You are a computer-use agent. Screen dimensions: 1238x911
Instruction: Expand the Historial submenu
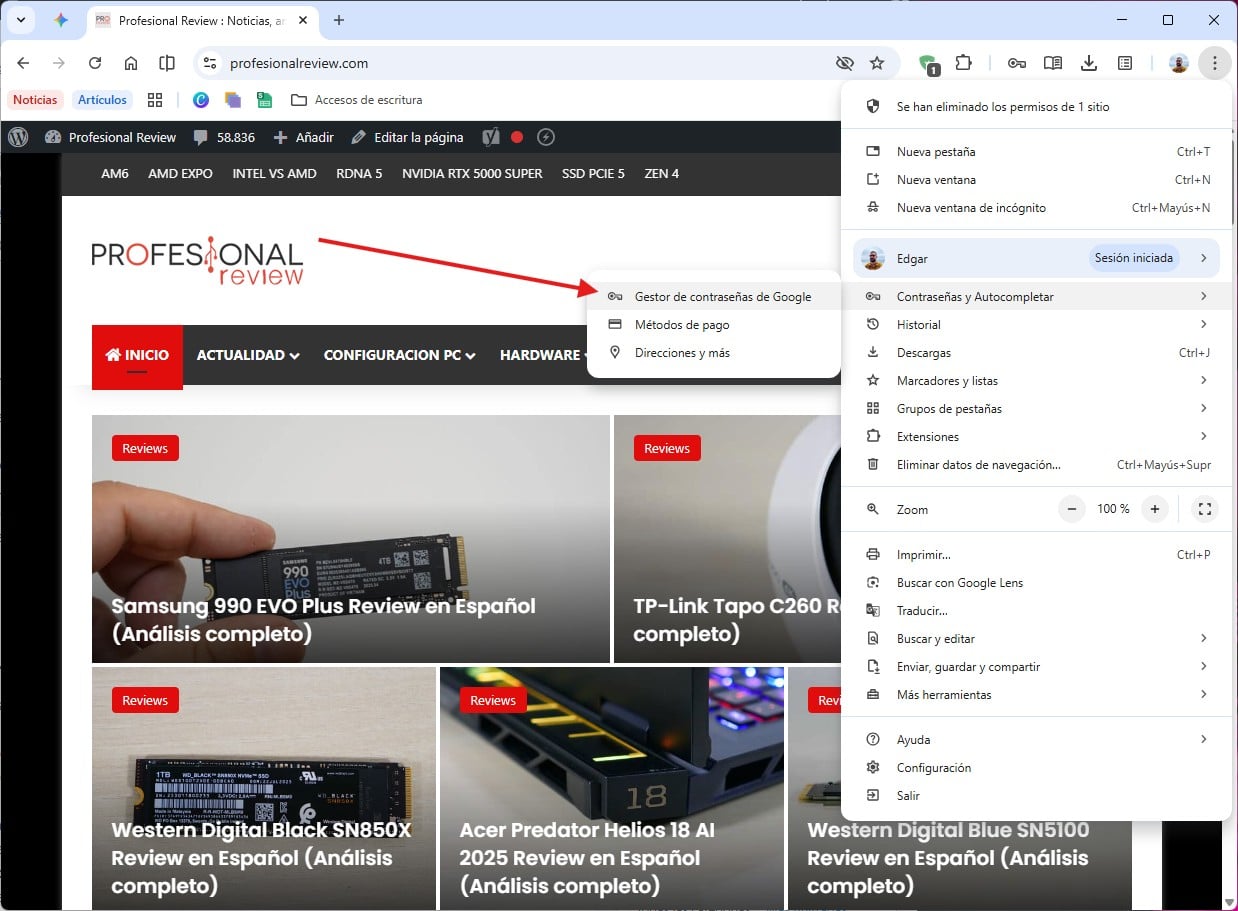[x=1037, y=325]
